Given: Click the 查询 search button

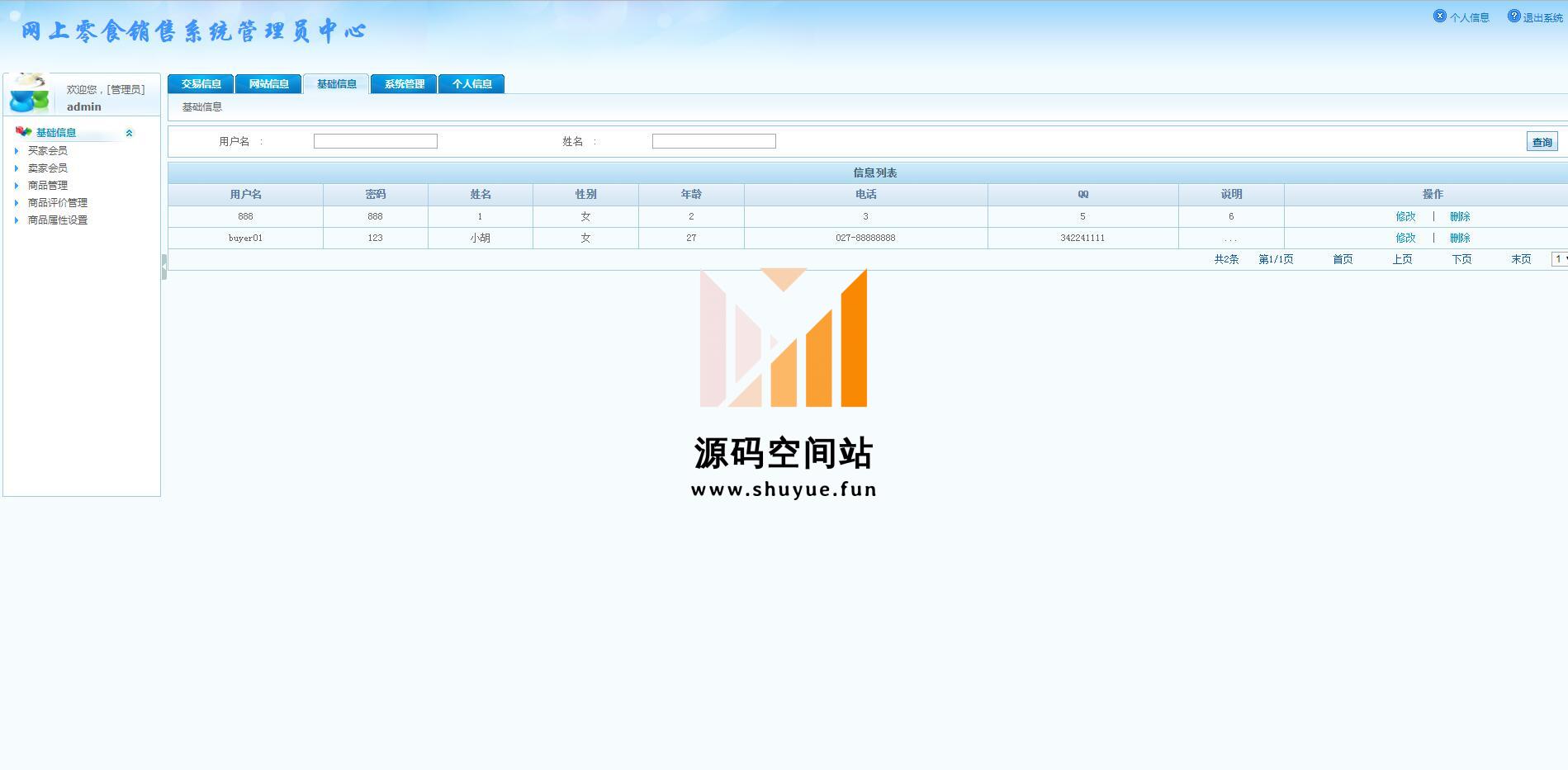Looking at the screenshot, I should click(1542, 142).
